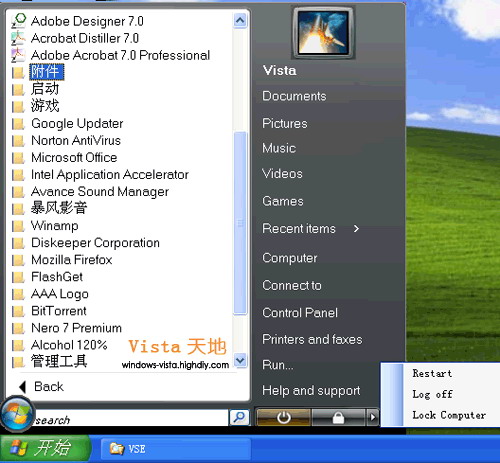Click the Vista user name
Viewport: 500px width, 463px height.
(279, 71)
